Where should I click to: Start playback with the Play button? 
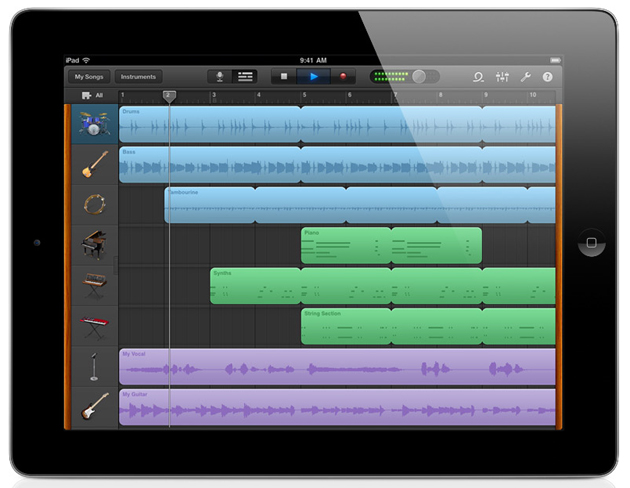(x=314, y=76)
